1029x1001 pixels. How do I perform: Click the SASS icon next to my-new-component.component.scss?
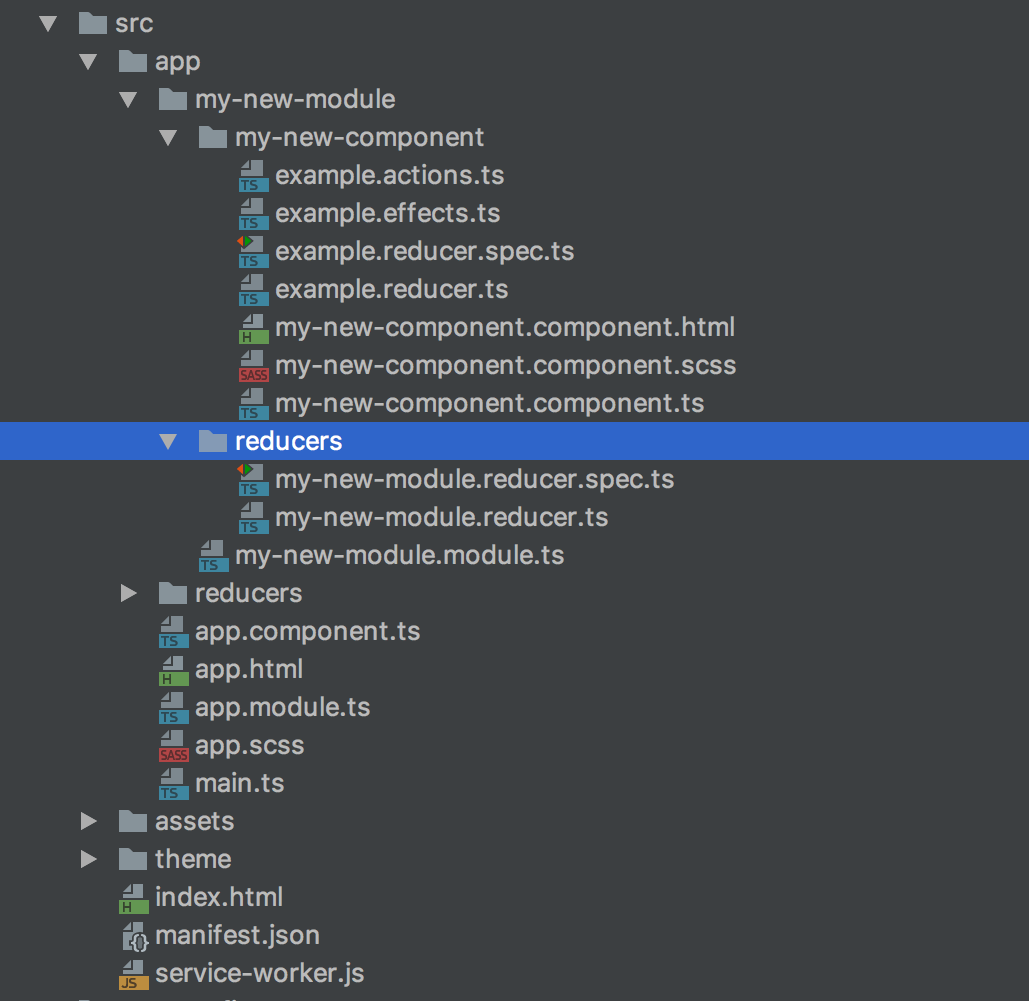(252, 365)
